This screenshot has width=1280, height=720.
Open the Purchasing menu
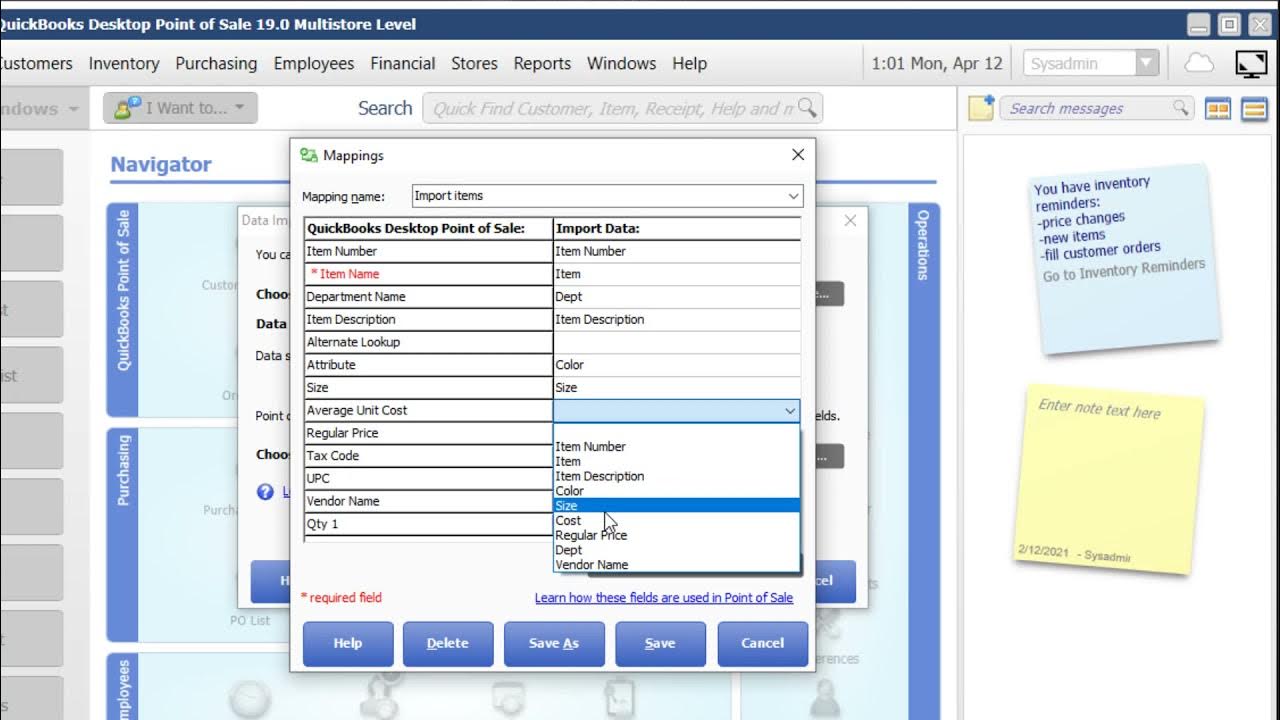[216, 63]
